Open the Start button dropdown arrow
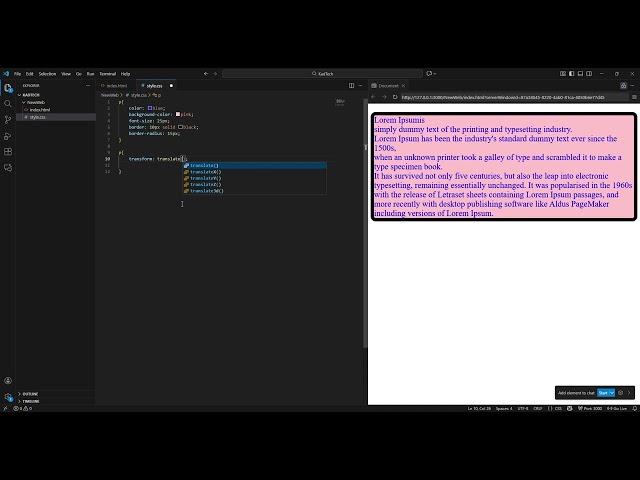The image size is (640, 480). [612, 393]
